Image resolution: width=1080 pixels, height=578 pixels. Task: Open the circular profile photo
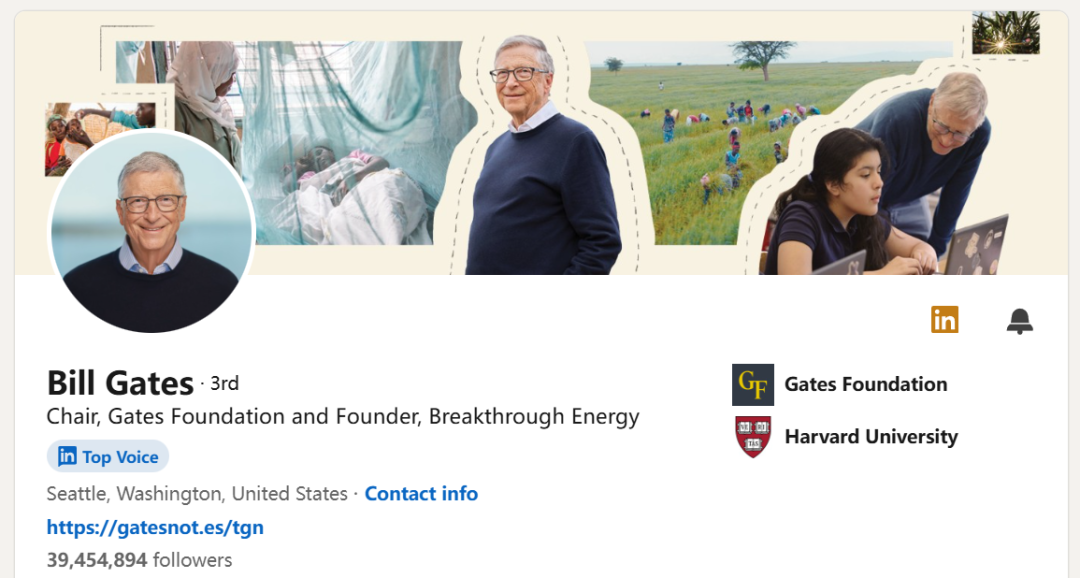(151, 233)
